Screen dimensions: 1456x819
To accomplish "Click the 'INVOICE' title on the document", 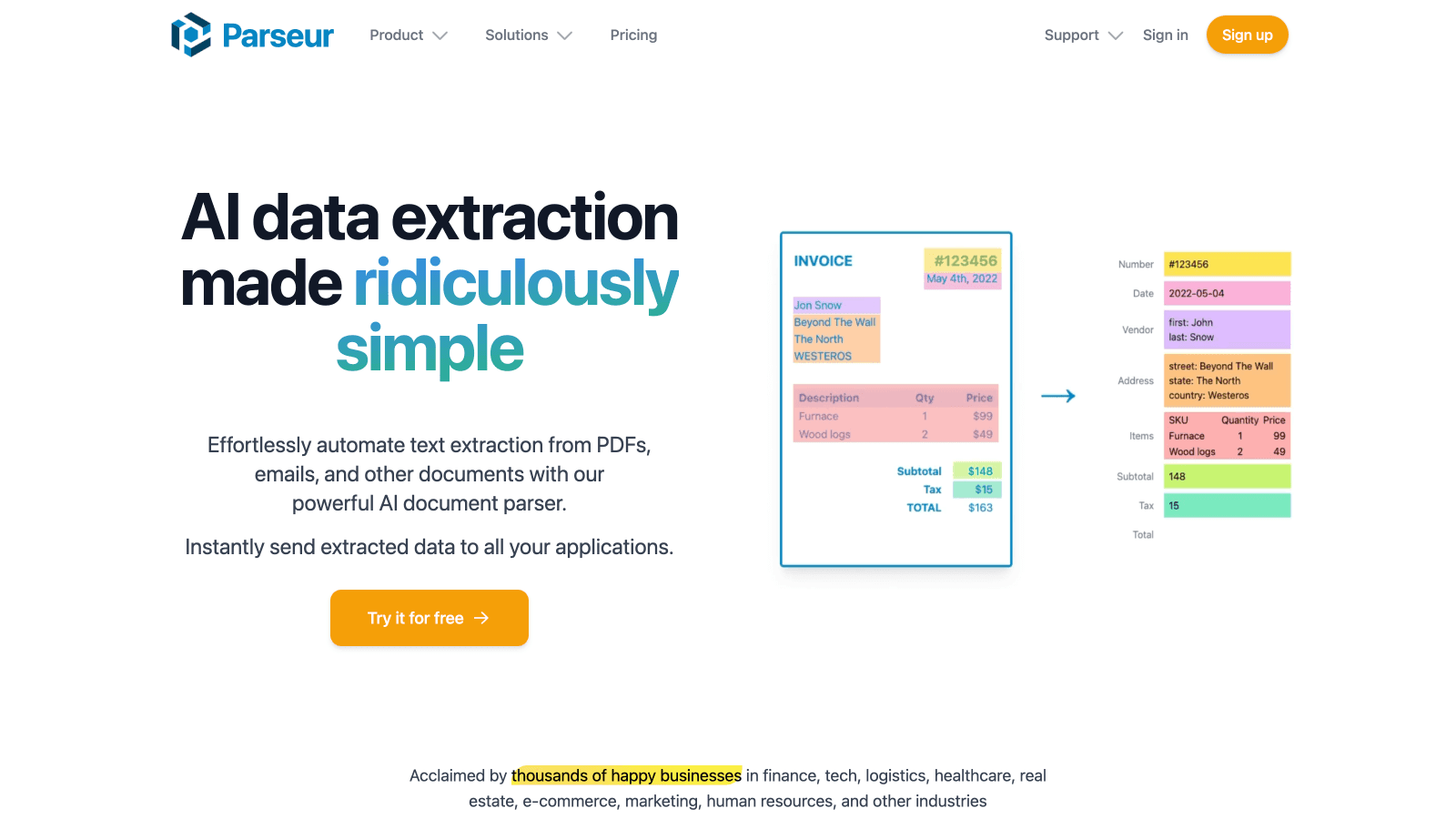I will 823,261.
